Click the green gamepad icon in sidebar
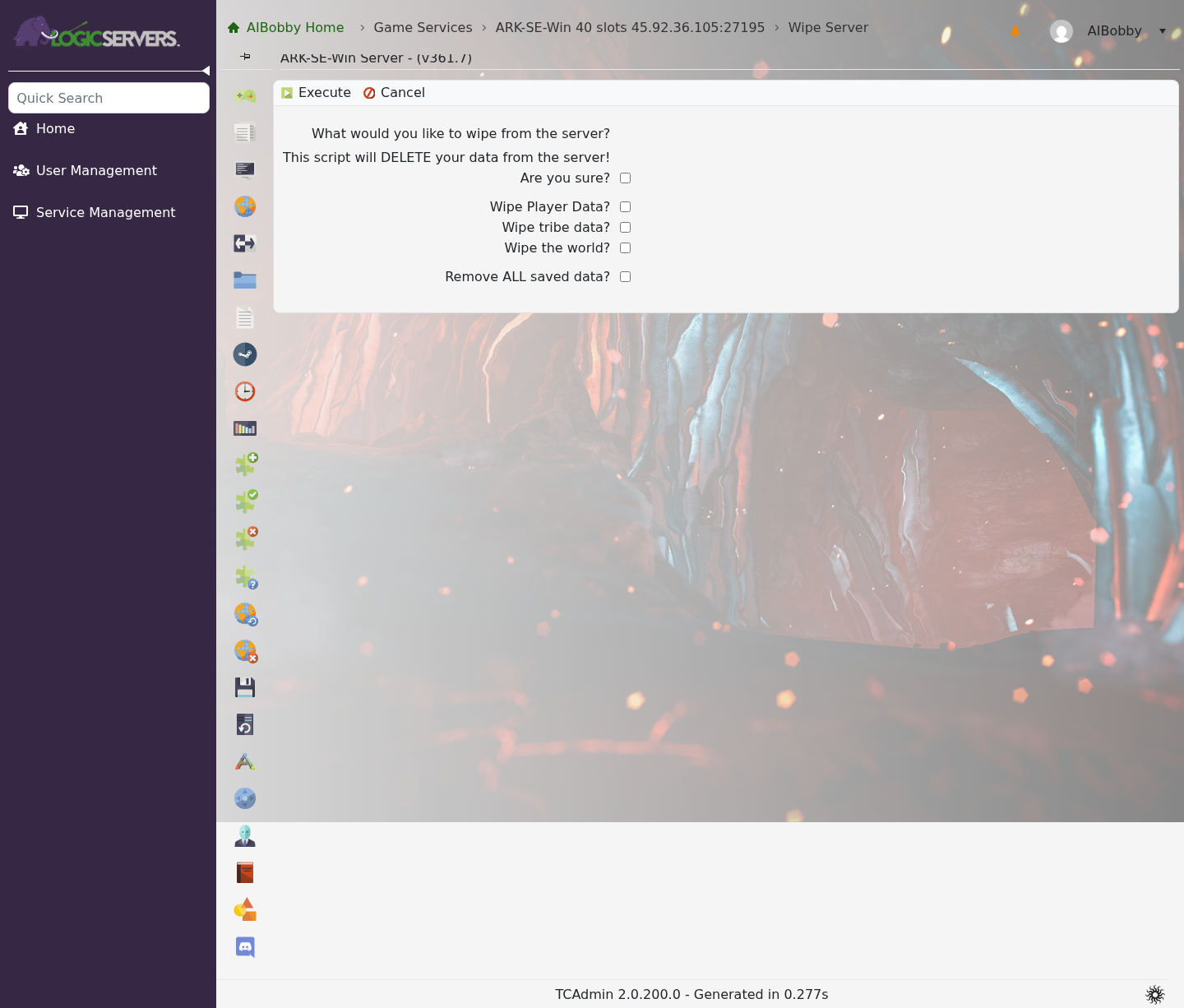 point(245,95)
